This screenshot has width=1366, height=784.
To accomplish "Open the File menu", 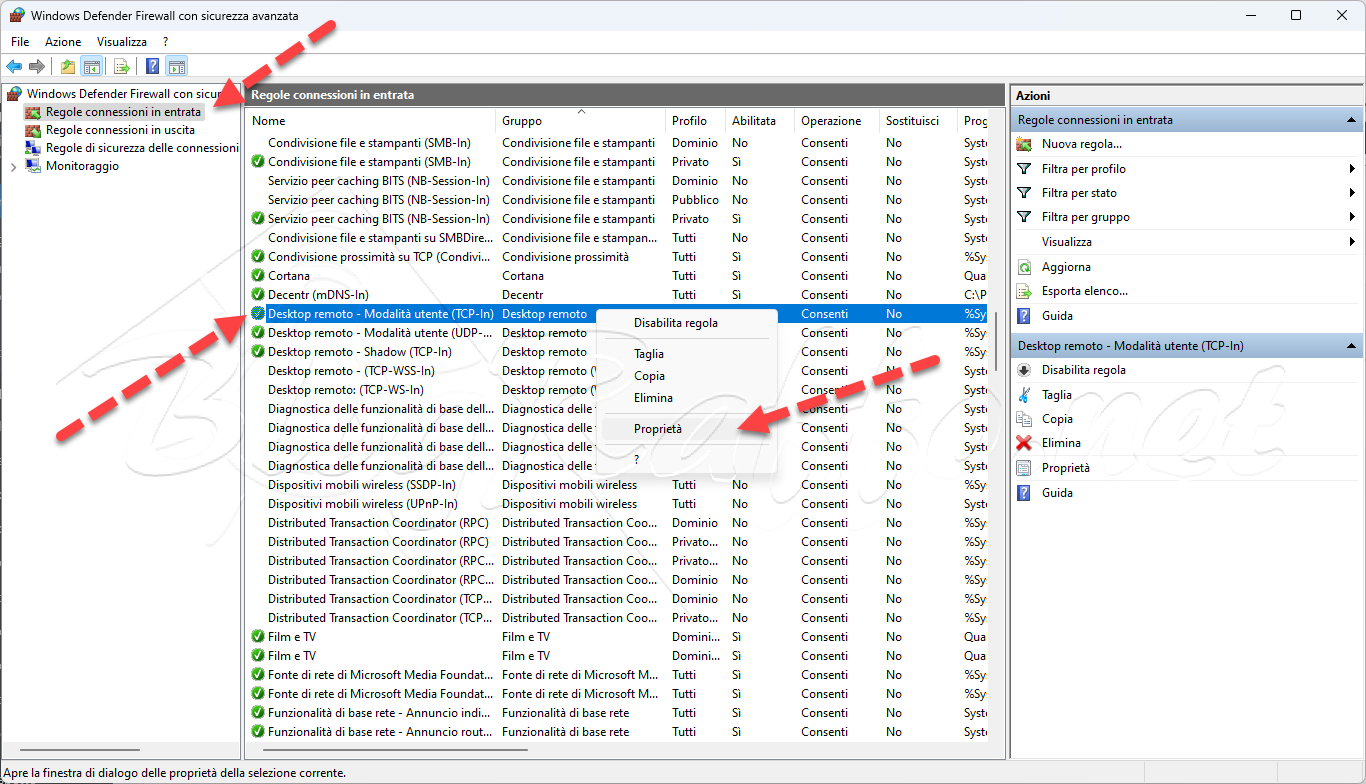I will click(20, 42).
